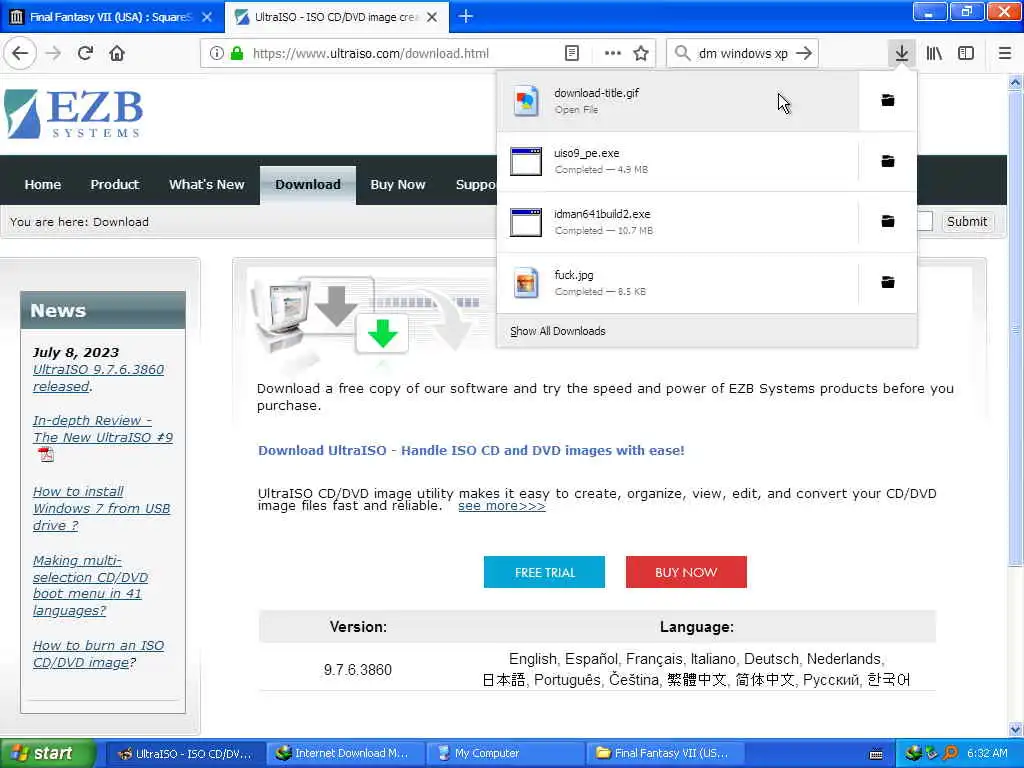Switch to Internet Download Manager taskbar item

pos(346,753)
